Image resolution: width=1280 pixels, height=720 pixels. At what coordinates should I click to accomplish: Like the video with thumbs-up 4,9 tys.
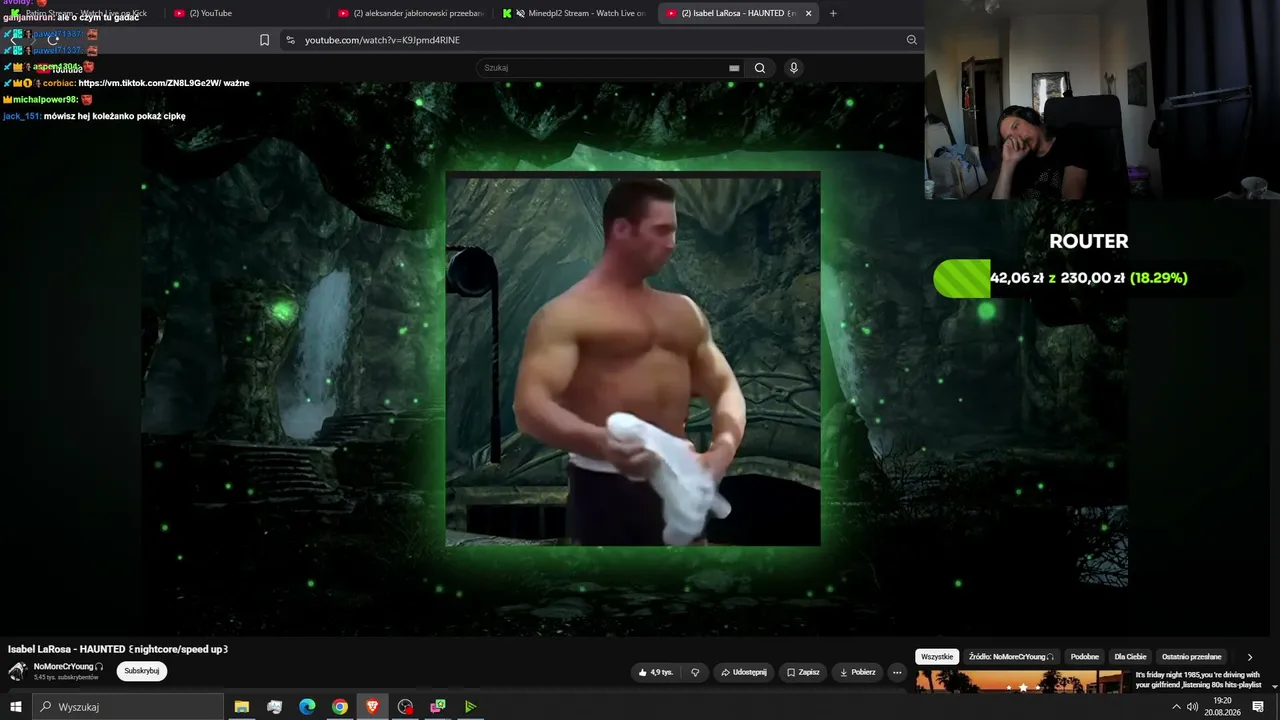pos(656,672)
